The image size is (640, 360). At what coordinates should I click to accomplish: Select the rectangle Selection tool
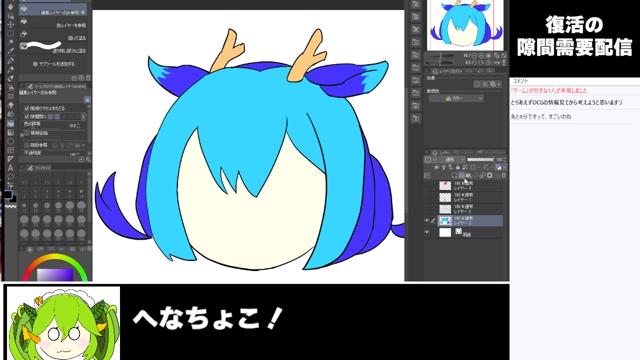click(11, 33)
